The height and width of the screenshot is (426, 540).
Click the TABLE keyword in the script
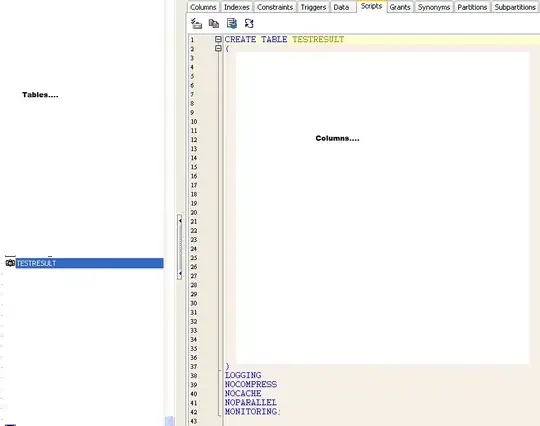274,39
